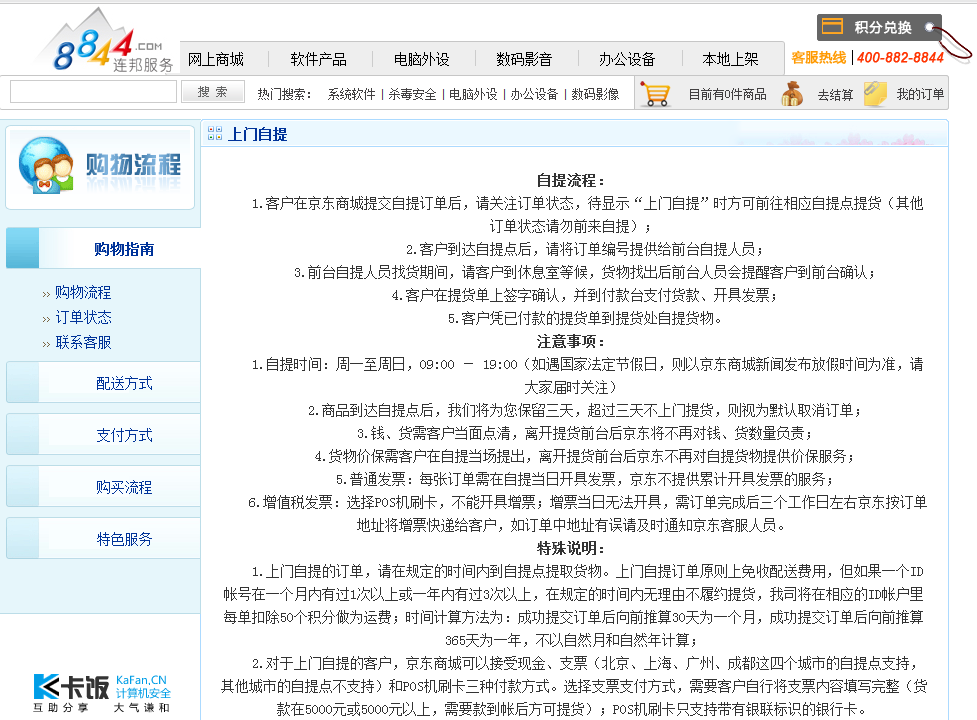
Task: Open the 网上商城 menu tab
Action: point(216,59)
